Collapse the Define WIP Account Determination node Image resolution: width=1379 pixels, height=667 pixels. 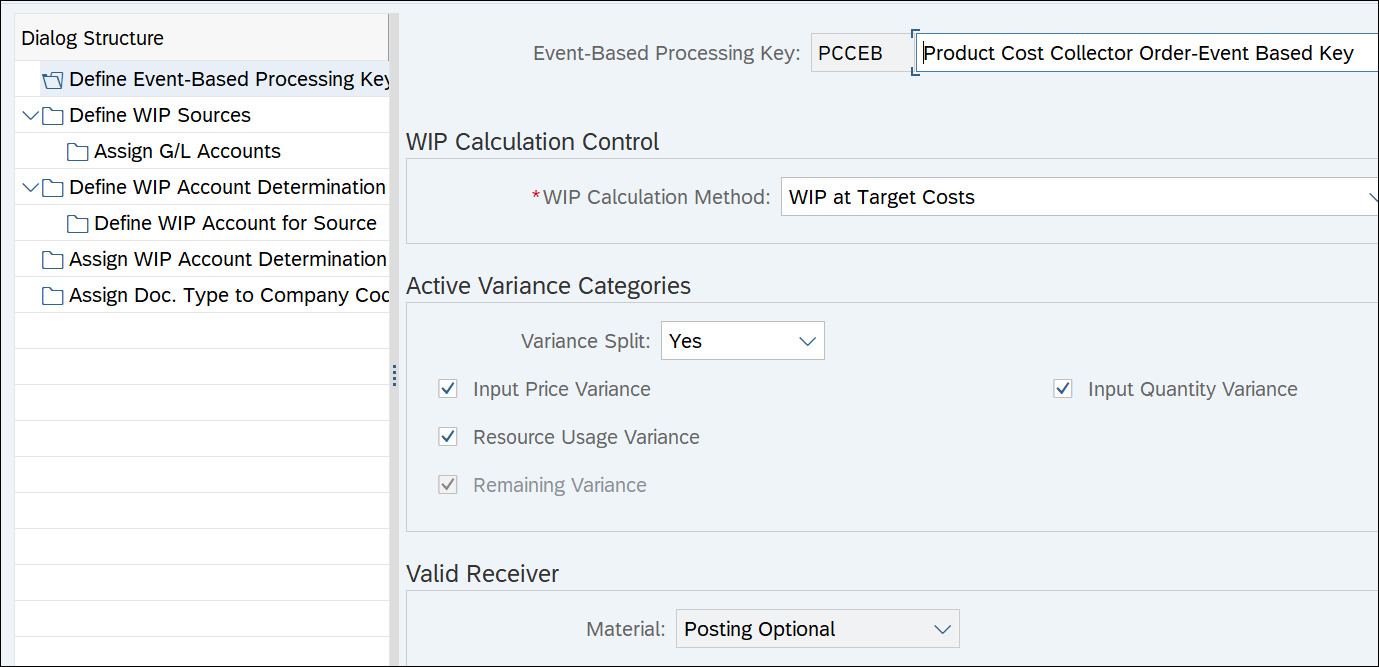(30, 188)
